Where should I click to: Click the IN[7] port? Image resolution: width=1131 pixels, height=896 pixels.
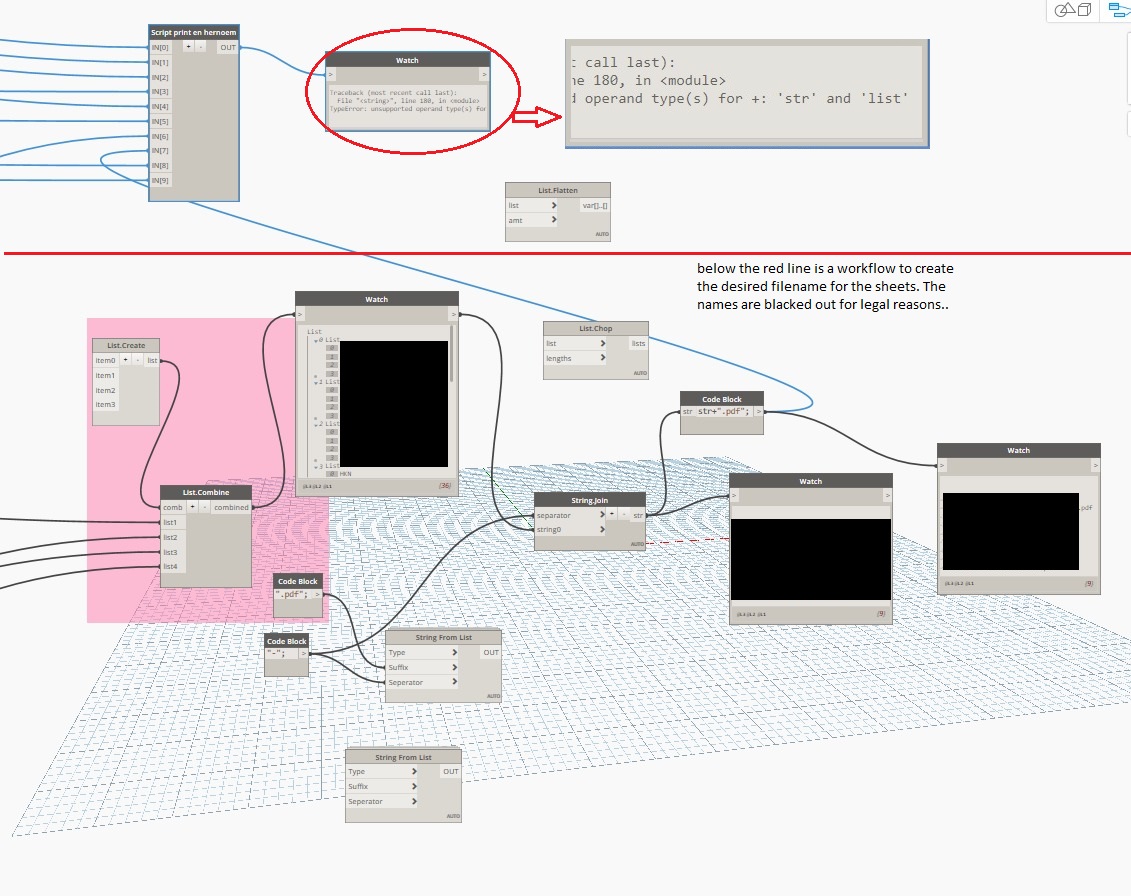pyautogui.click(x=160, y=151)
